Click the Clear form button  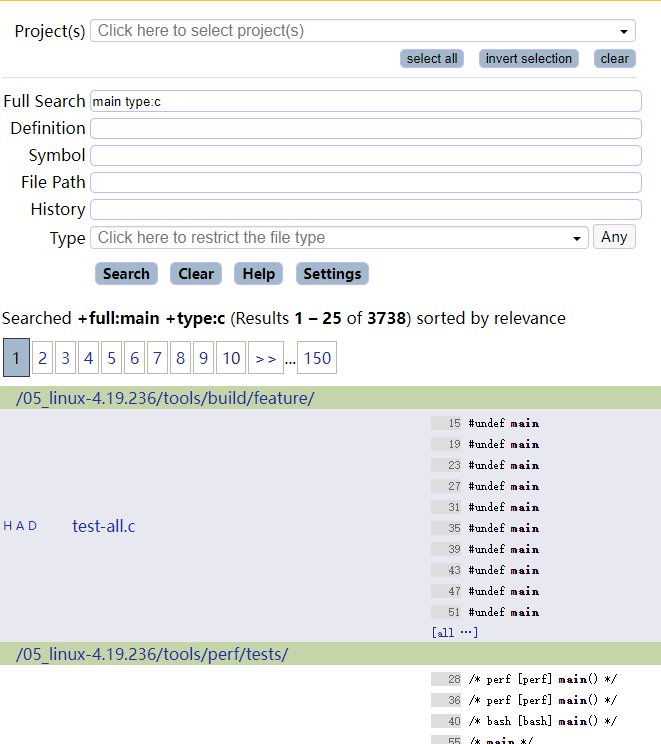[196, 274]
